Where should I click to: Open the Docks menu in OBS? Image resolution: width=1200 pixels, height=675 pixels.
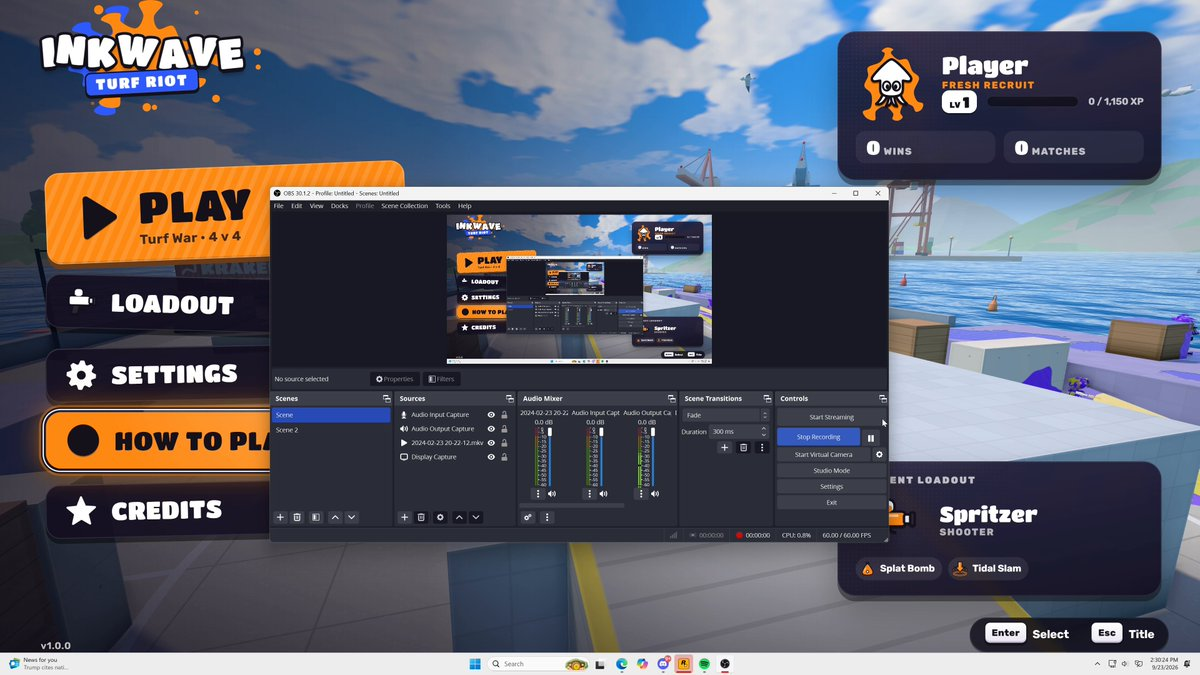tap(339, 206)
